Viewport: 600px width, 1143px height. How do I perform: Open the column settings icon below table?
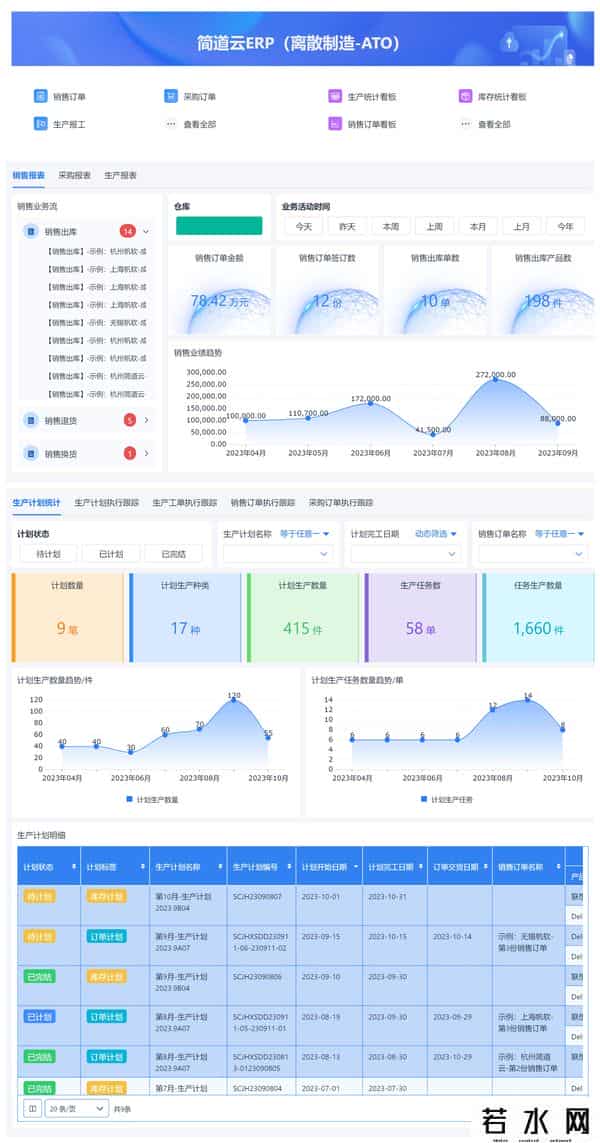click(32, 1108)
